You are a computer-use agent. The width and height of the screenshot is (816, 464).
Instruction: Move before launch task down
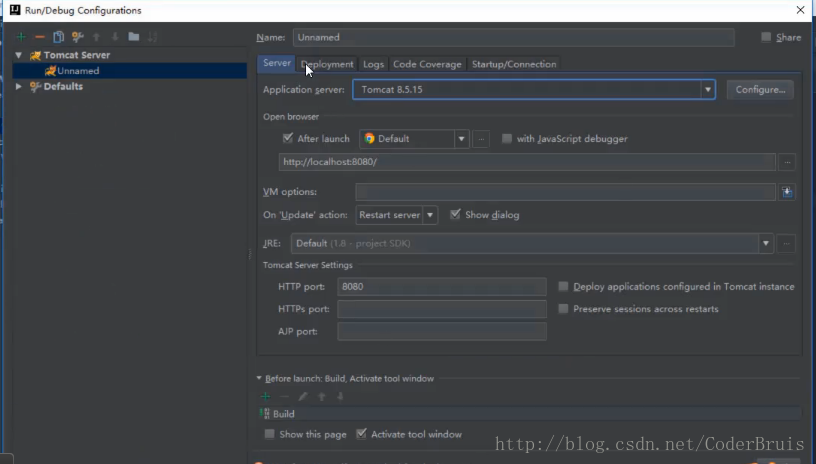tap(340, 396)
